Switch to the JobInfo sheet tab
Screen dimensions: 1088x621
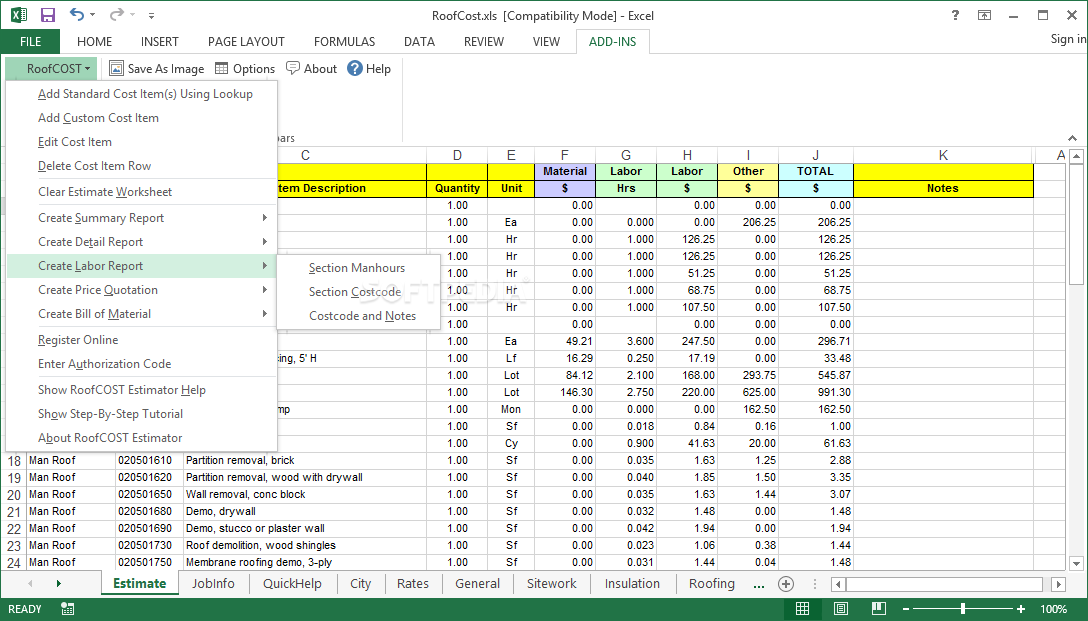click(x=213, y=584)
